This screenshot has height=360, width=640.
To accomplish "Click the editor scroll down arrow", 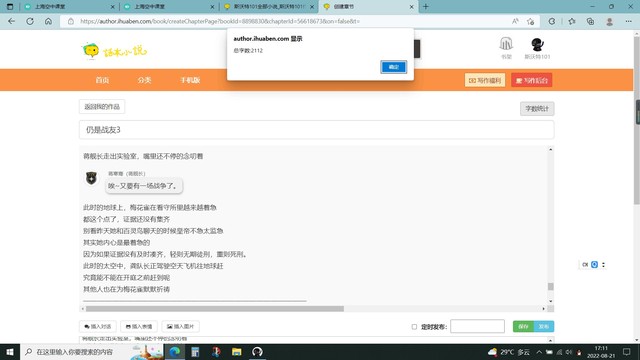I will [551, 301].
